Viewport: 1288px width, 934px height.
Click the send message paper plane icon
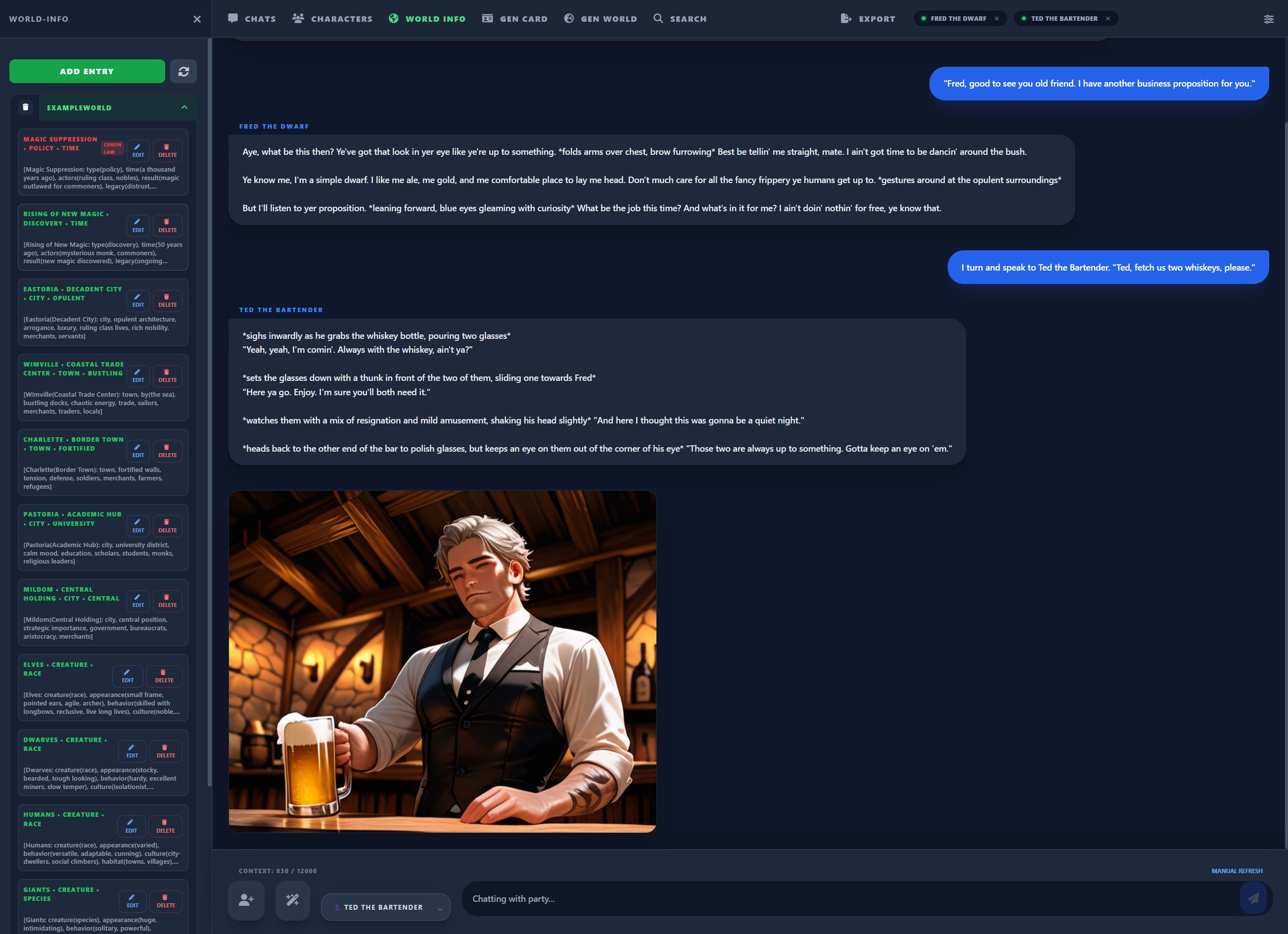[x=1253, y=898]
